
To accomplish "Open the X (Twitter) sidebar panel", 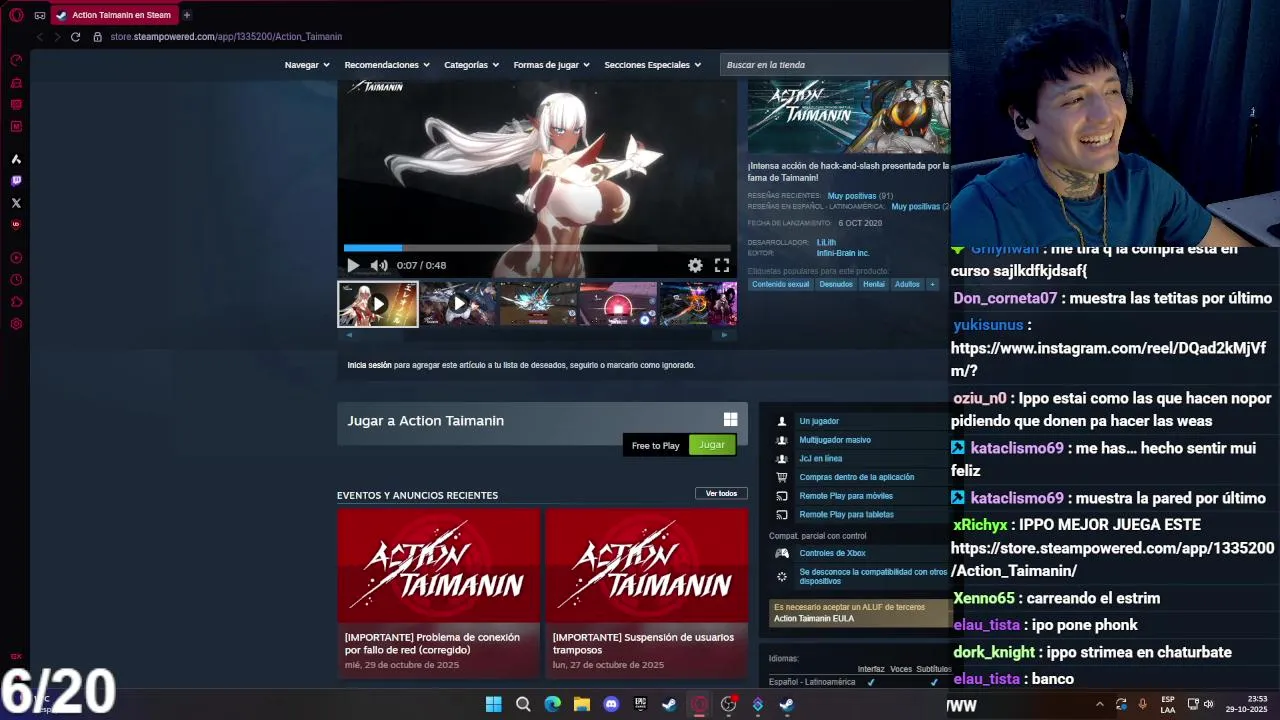I will point(16,203).
